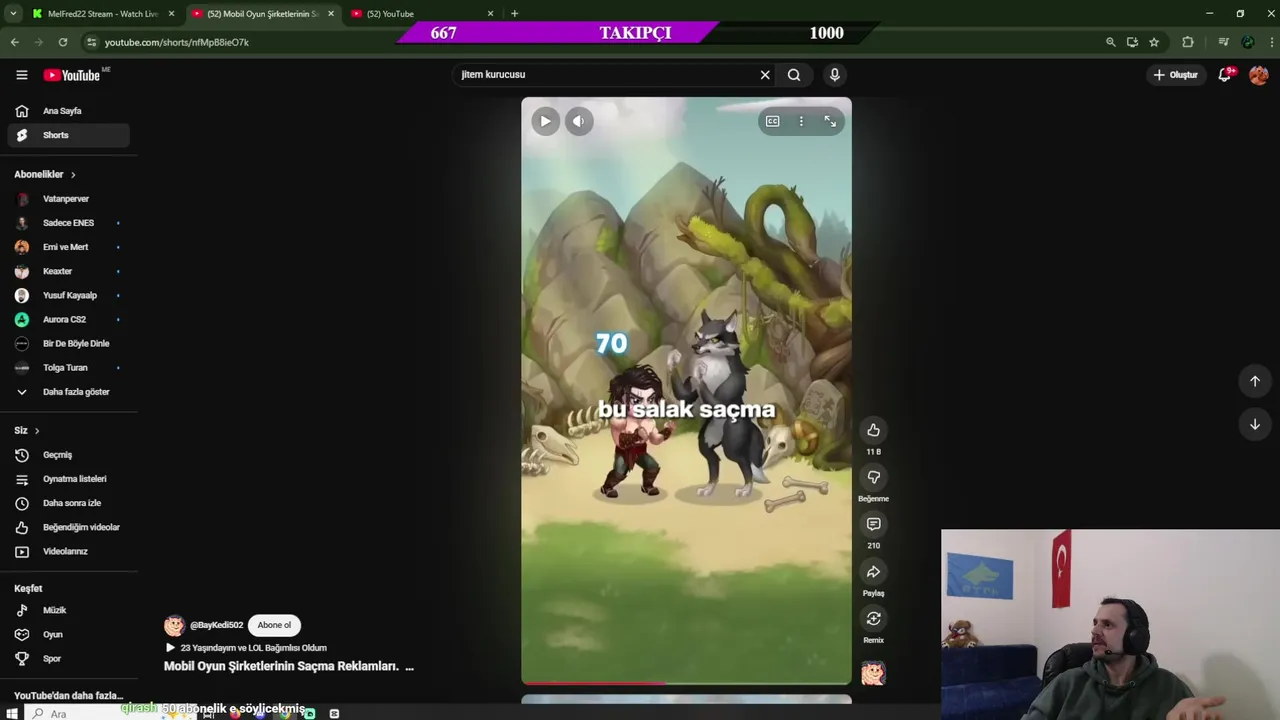This screenshot has height=720, width=1280.
Task: Open the Sadece ENES channel
Action: click(68, 223)
